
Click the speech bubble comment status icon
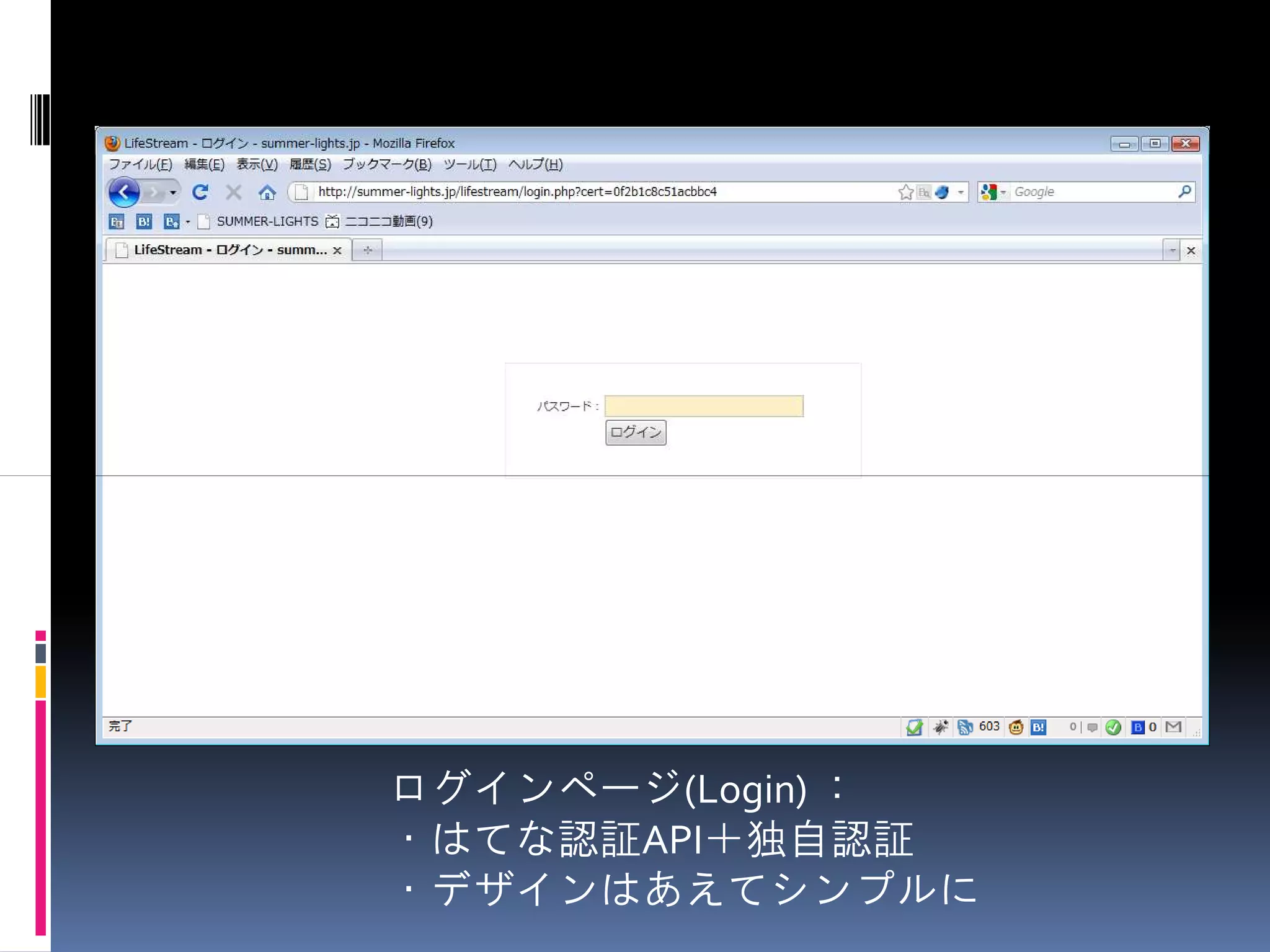[1093, 727]
